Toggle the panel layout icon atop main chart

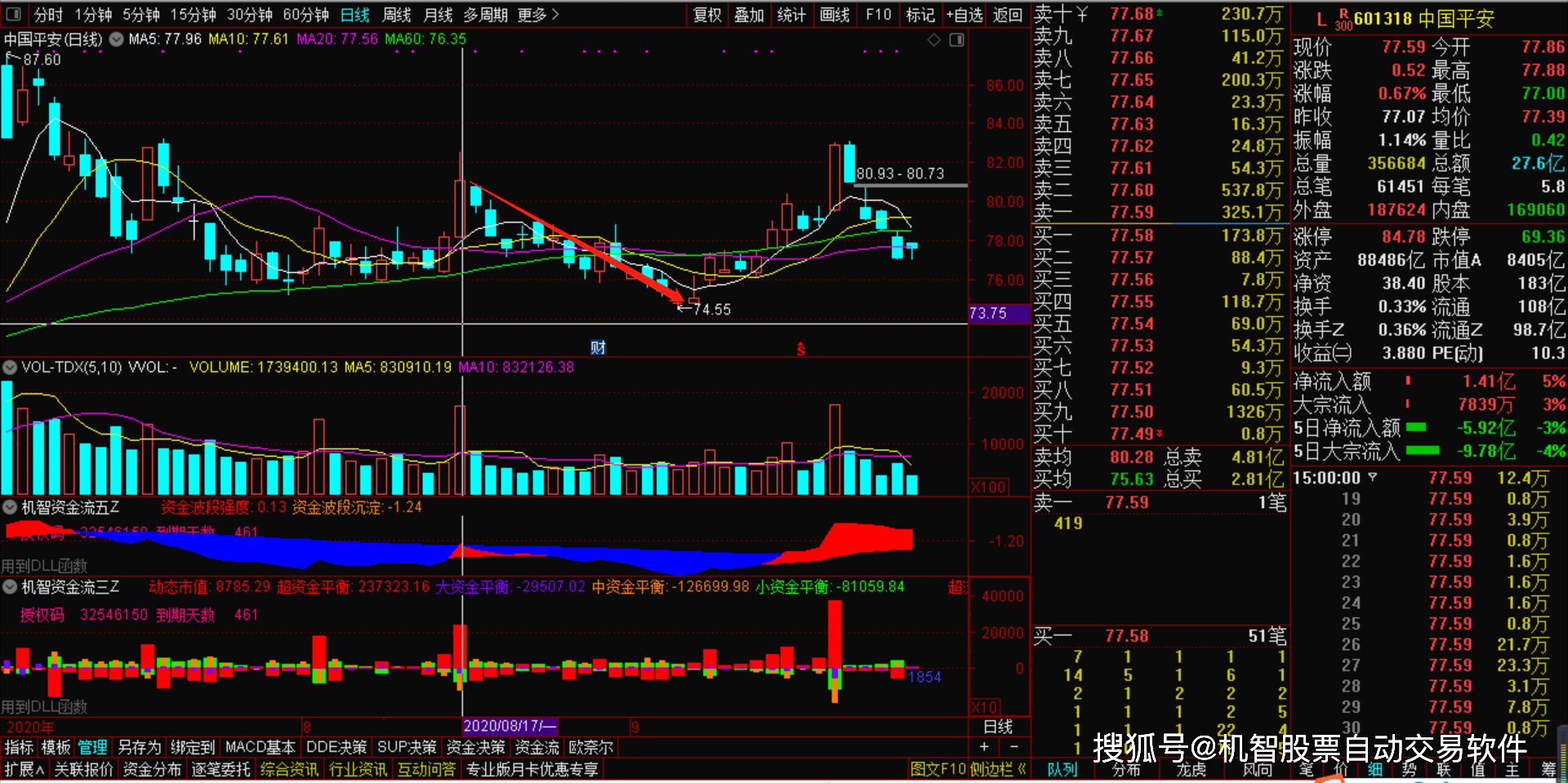pyautogui.click(x=956, y=39)
